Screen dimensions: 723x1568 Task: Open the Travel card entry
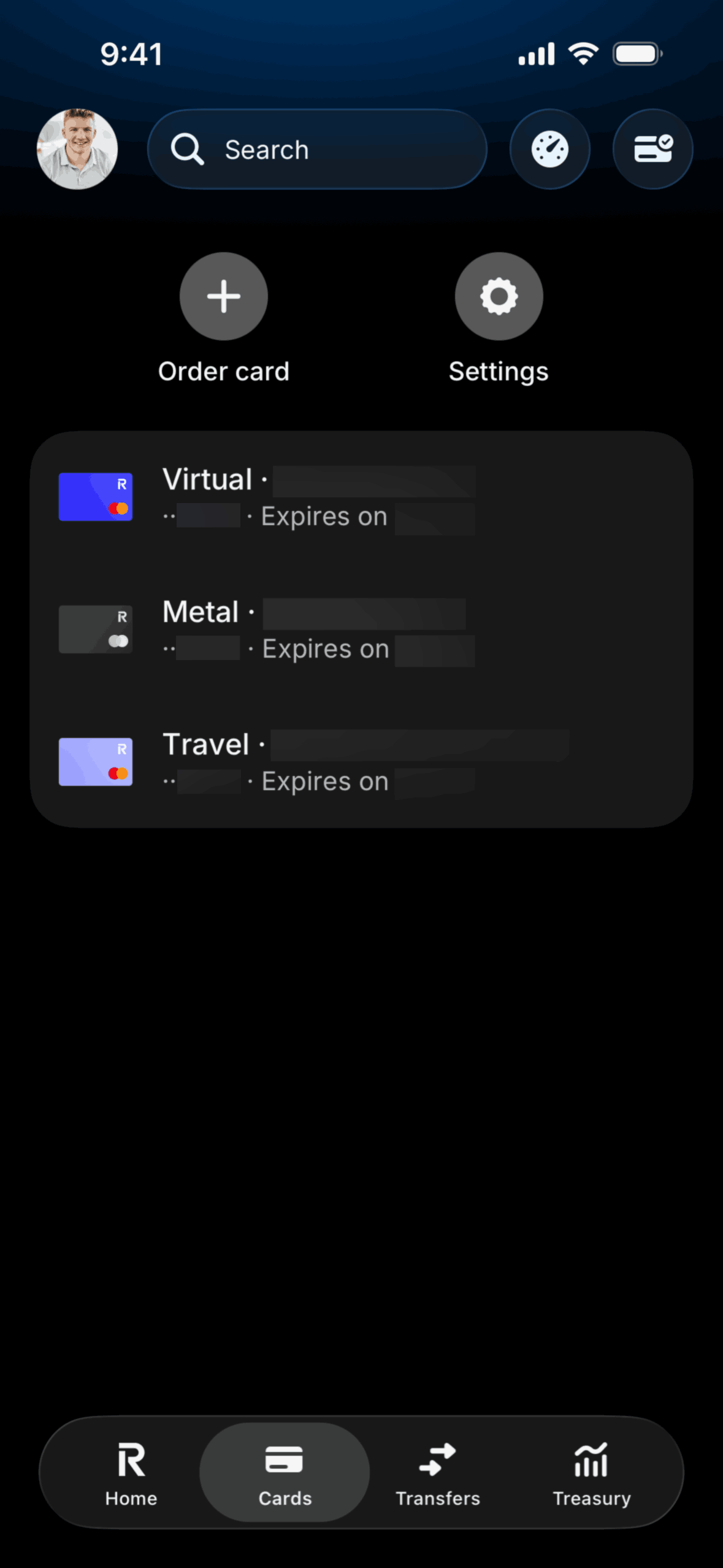(x=362, y=763)
